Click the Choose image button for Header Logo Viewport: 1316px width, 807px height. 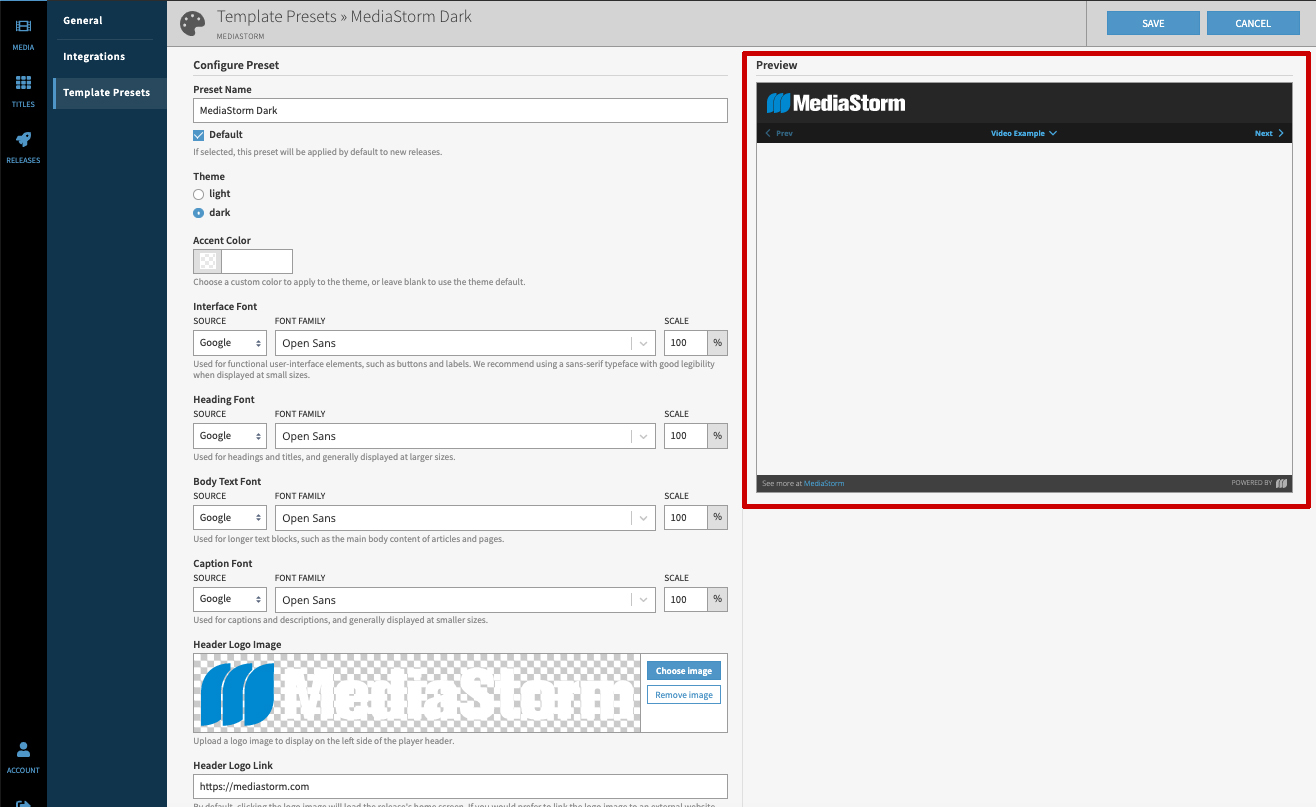pyautogui.click(x=683, y=670)
